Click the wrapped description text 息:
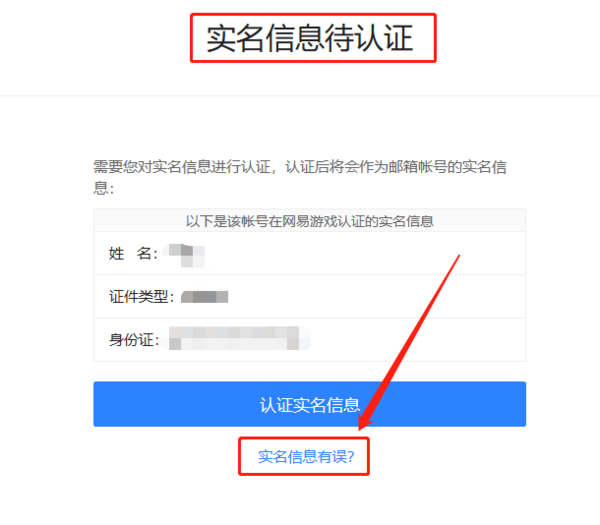The height and width of the screenshot is (525, 600). (103, 188)
